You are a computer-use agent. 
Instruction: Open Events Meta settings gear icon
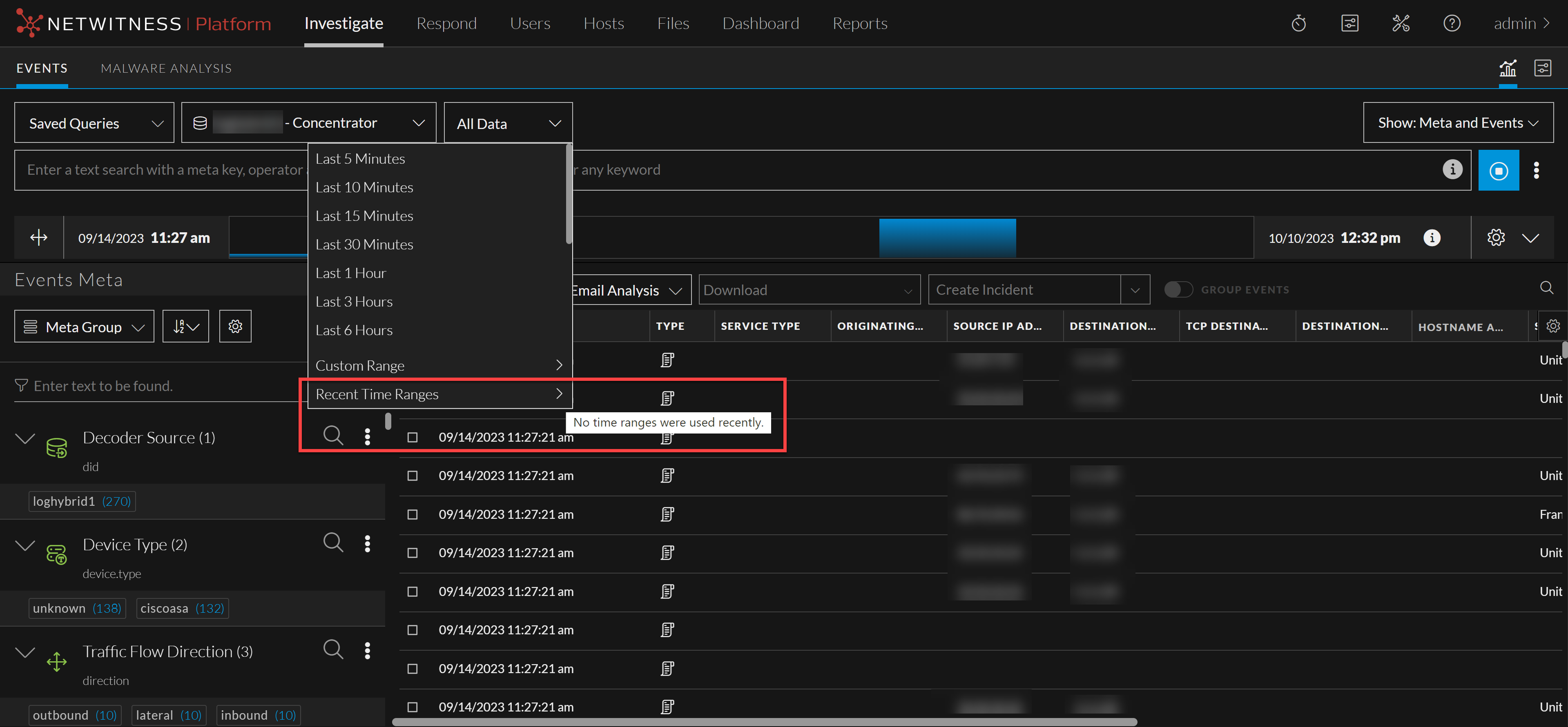[x=235, y=327]
